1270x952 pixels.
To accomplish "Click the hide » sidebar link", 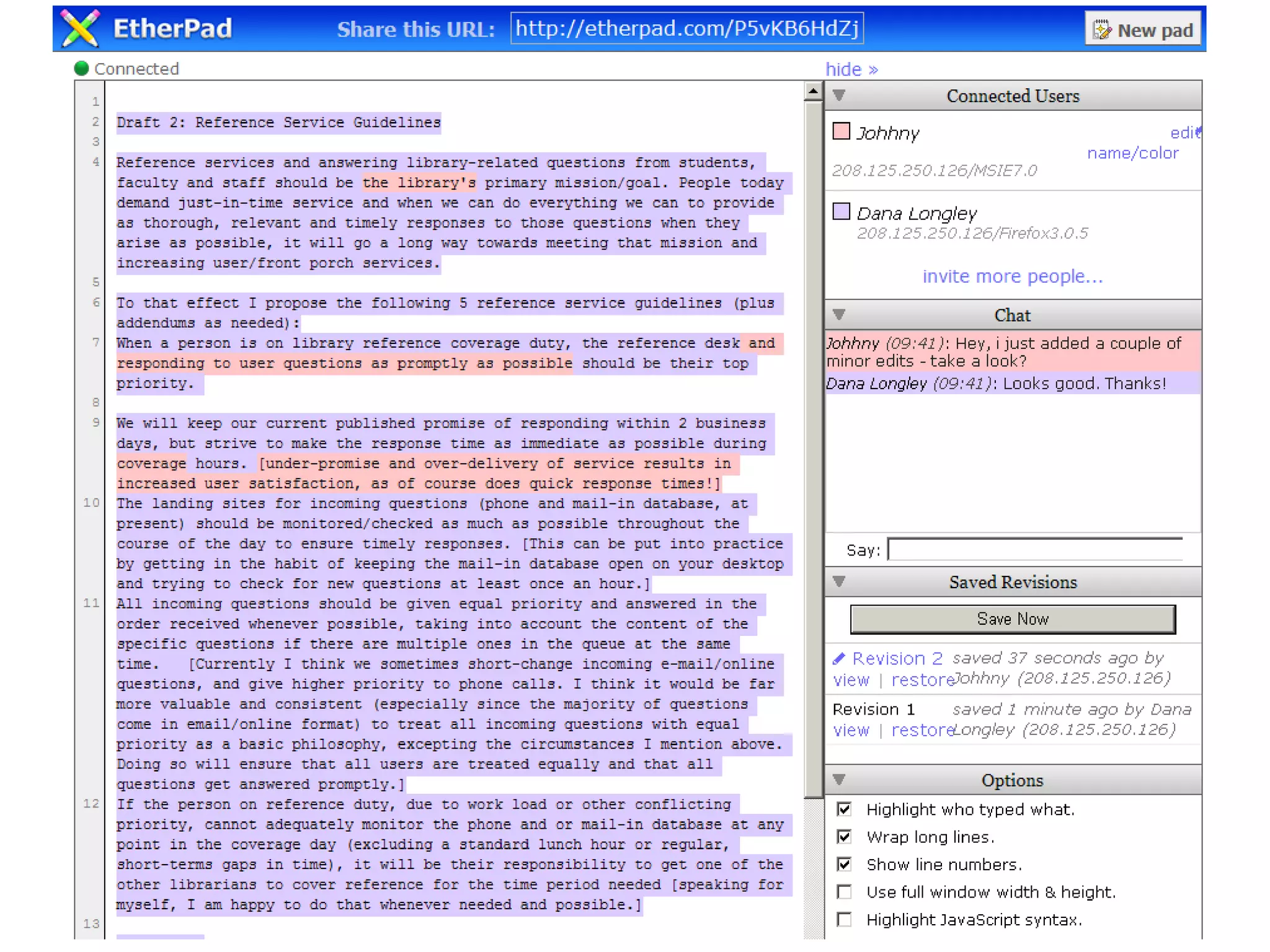I will (851, 69).
